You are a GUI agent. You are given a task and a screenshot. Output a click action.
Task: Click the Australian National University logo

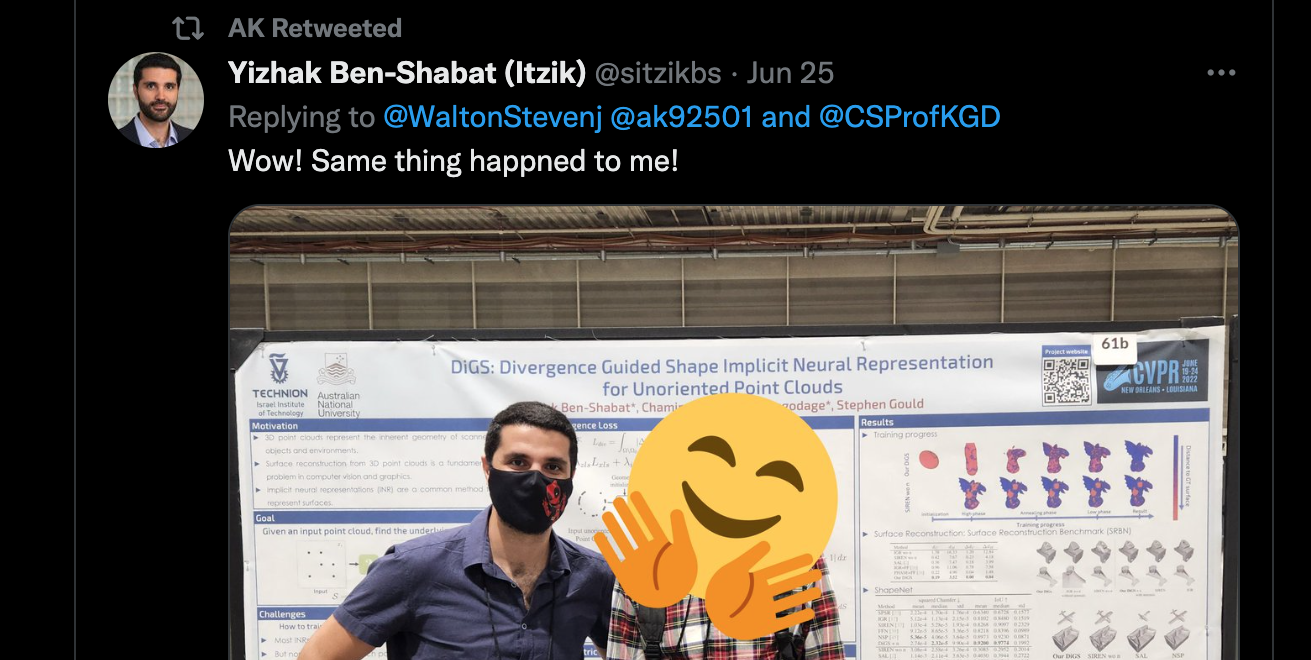[x=338, y=385]
